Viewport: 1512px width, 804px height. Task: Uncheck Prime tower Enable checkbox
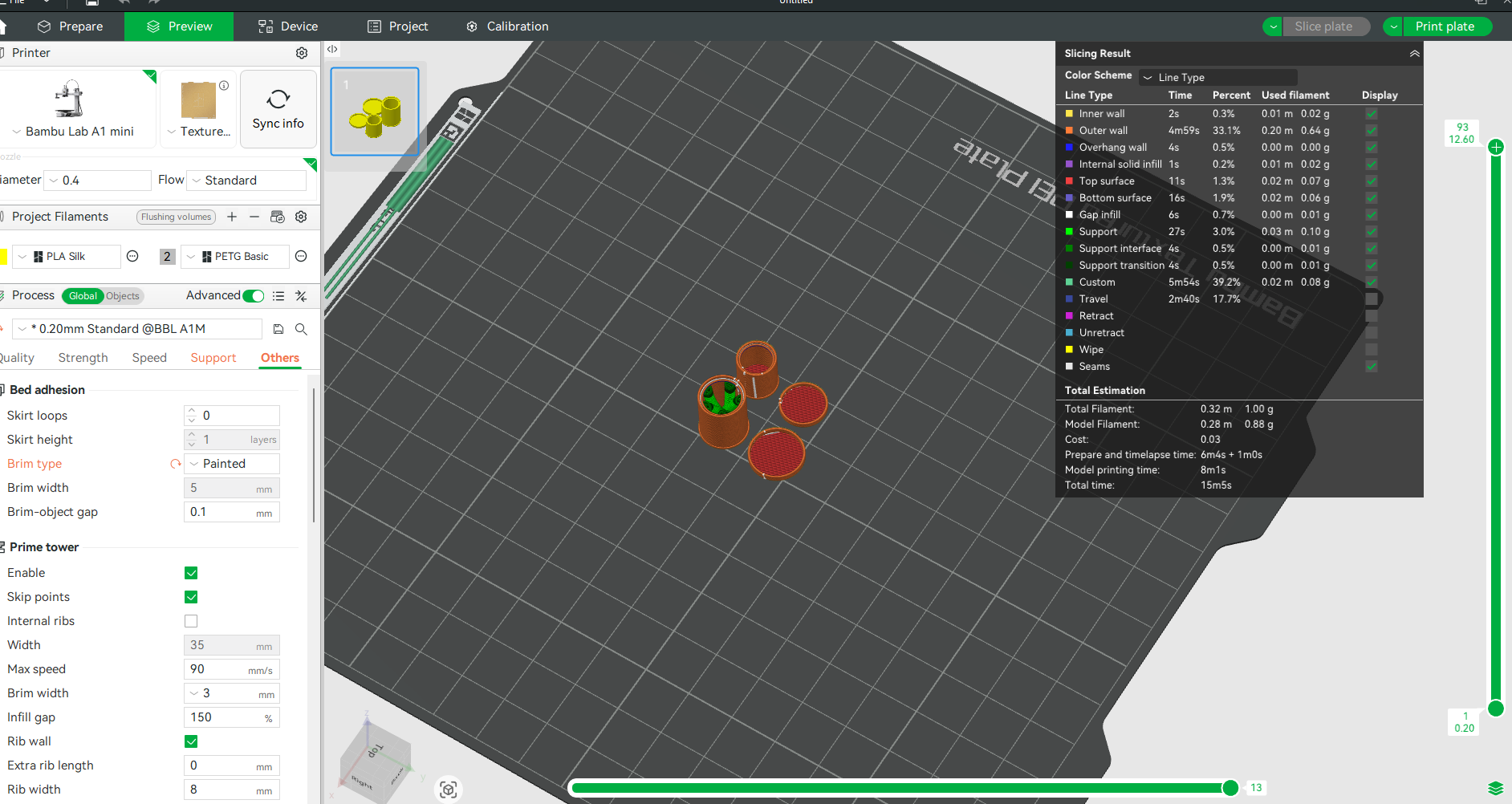coord(191,573)
